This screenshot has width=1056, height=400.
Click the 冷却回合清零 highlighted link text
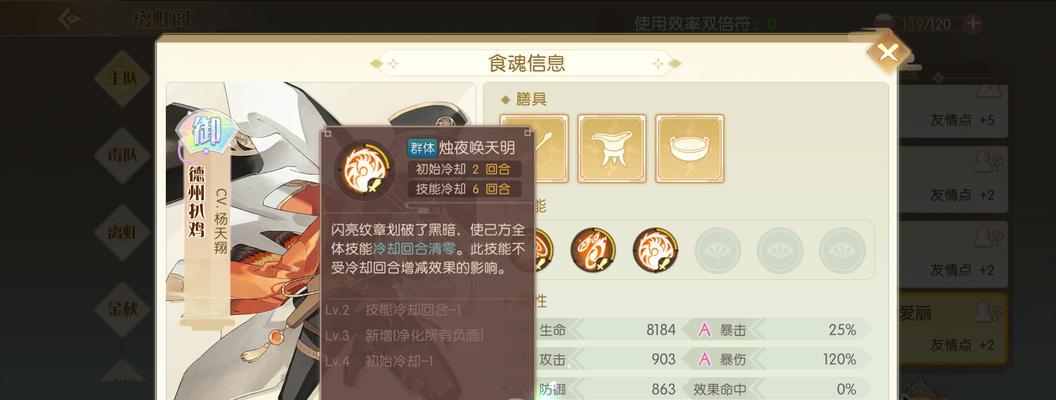coord(416,249)
